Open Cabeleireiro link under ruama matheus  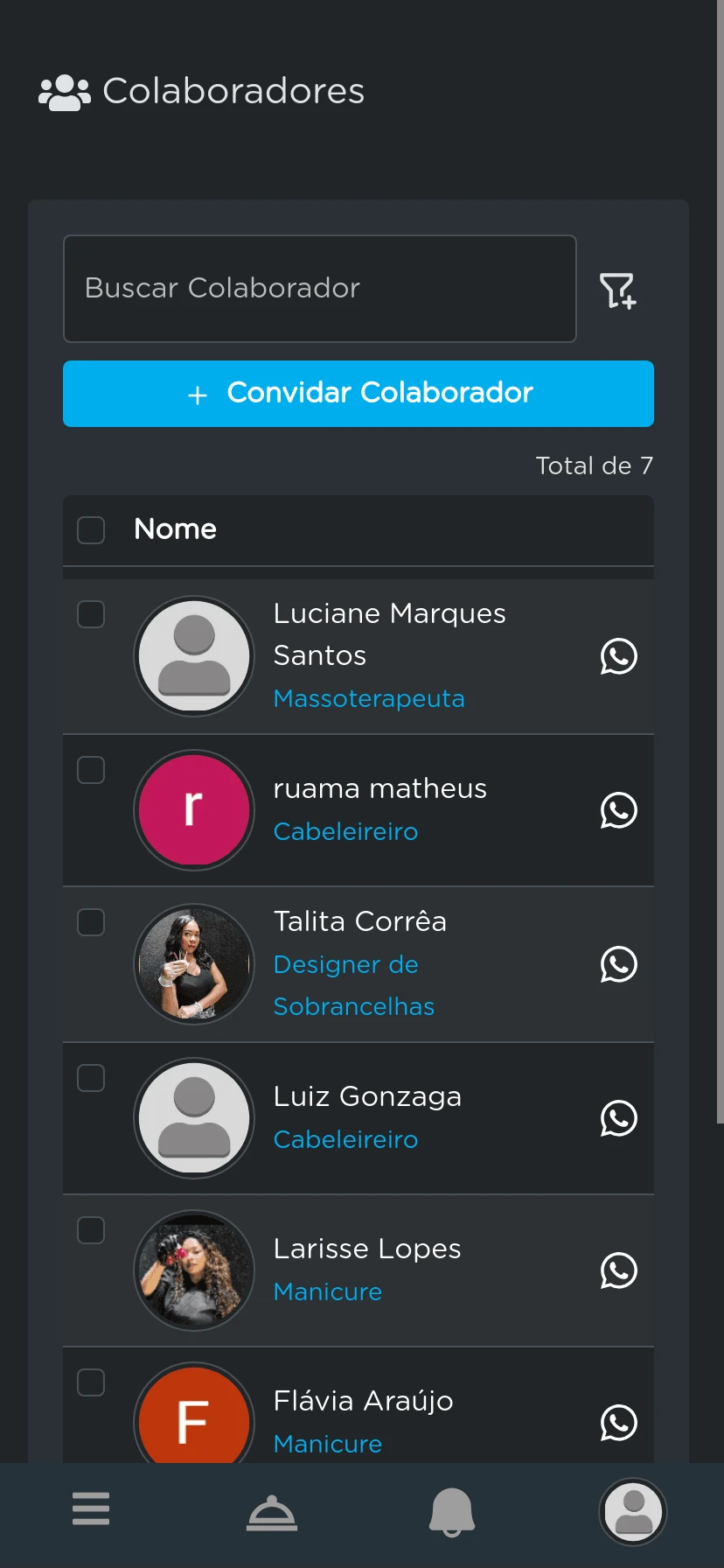click(346, 830)
